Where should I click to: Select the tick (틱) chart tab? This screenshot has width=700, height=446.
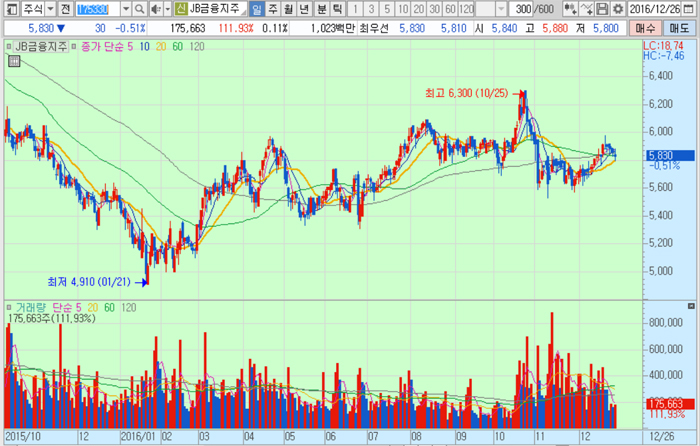(x=337, y=9)
